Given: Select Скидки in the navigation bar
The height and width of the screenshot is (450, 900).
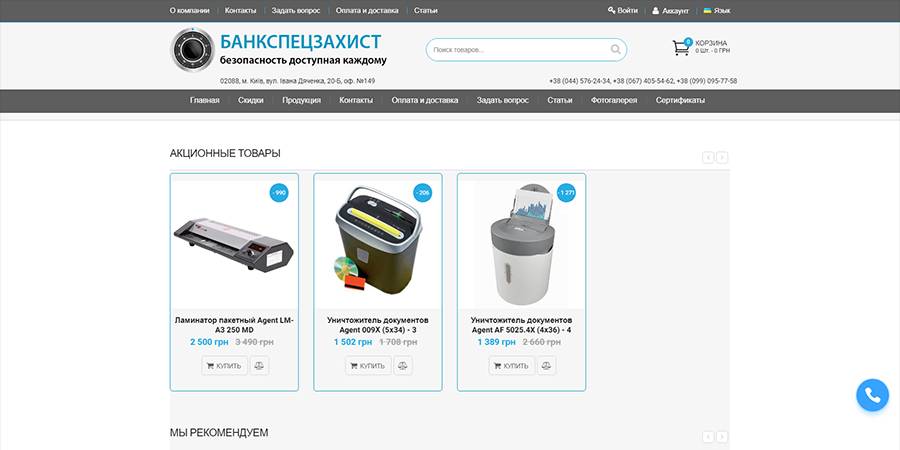Looking at the screenshot, I should pos(250,100).
